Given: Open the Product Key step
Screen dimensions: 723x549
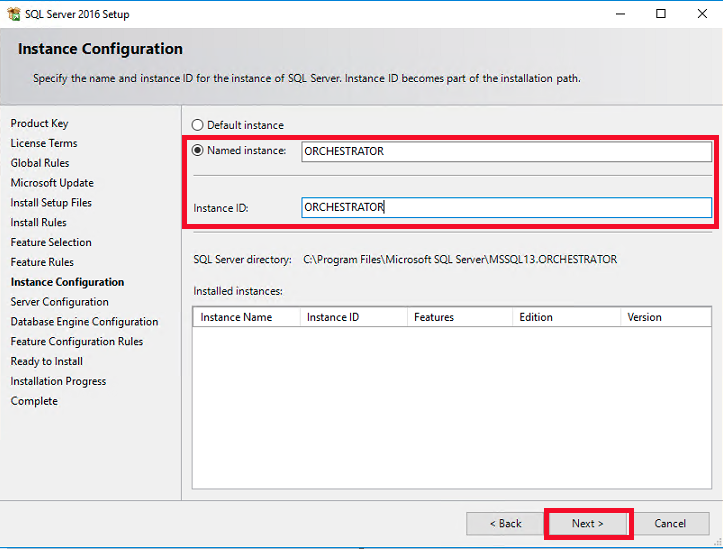Looking at the screenshot, I should coord(40,123).
